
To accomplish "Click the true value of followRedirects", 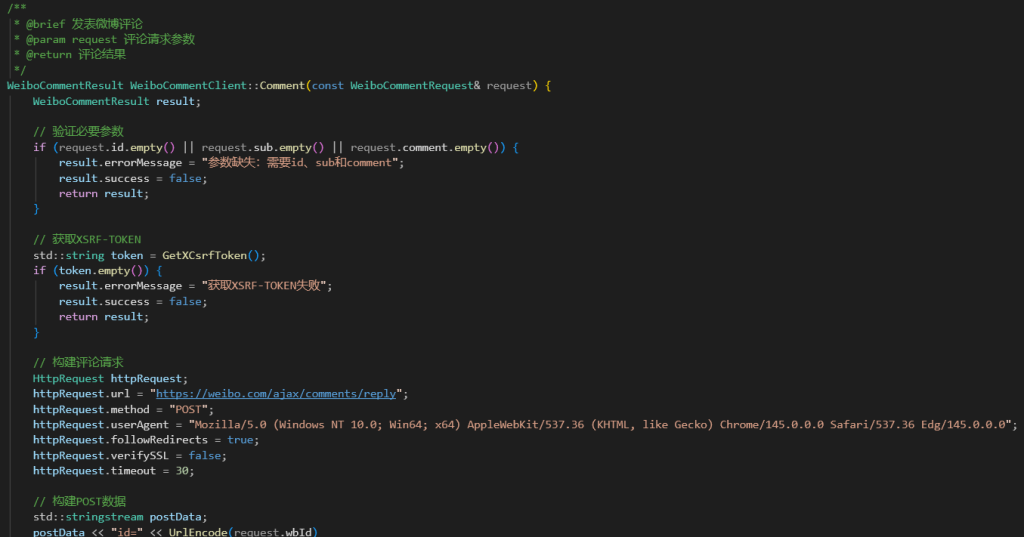I will [240, 440].
